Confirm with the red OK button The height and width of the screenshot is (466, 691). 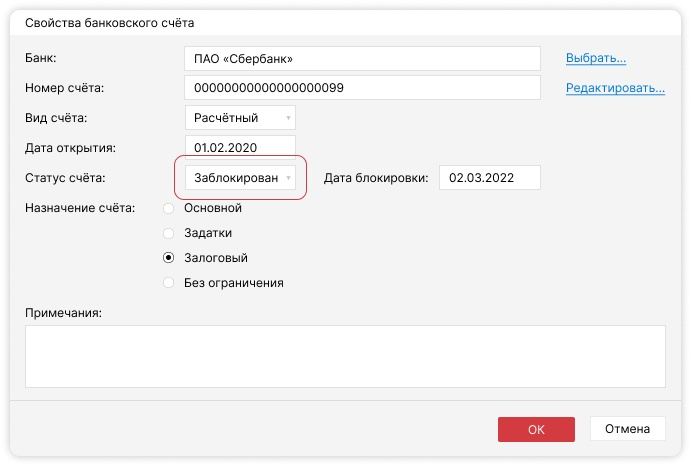point(536,429)
